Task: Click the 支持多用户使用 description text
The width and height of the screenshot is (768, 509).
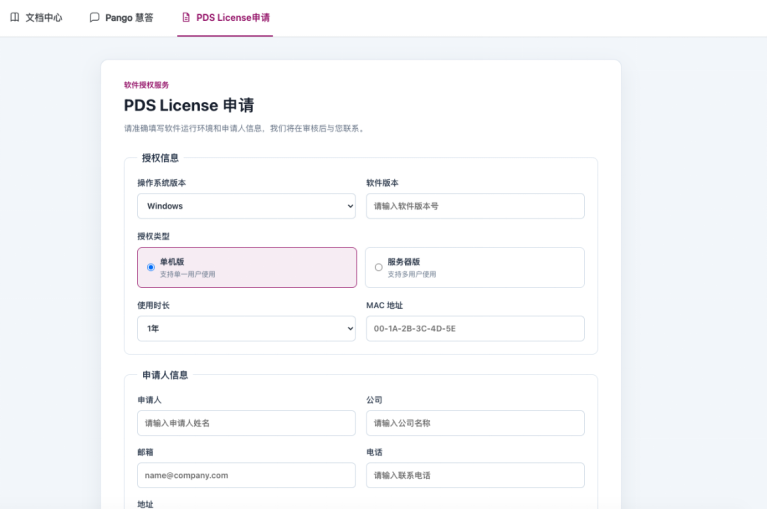Action: click(x=412, y=274)
